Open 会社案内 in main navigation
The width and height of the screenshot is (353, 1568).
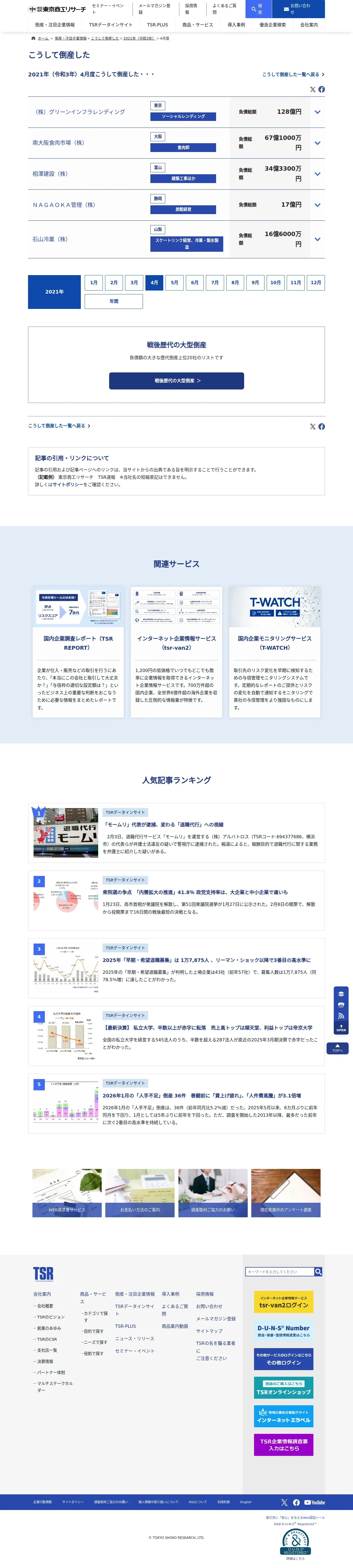[309, 25]
